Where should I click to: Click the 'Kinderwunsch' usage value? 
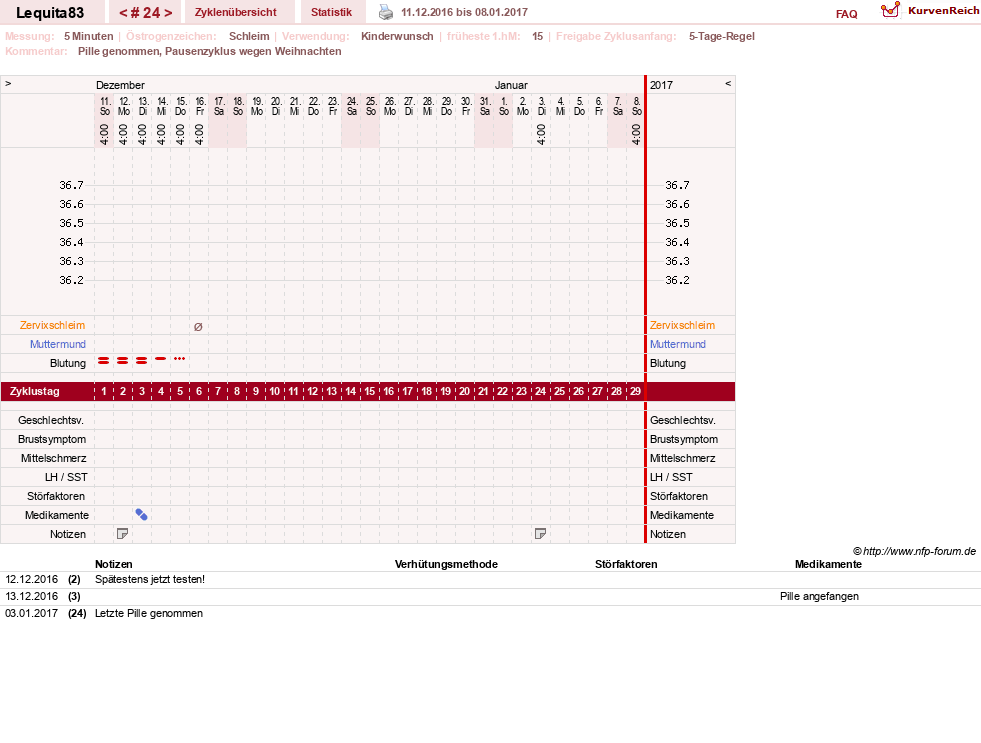coord(397,36)
